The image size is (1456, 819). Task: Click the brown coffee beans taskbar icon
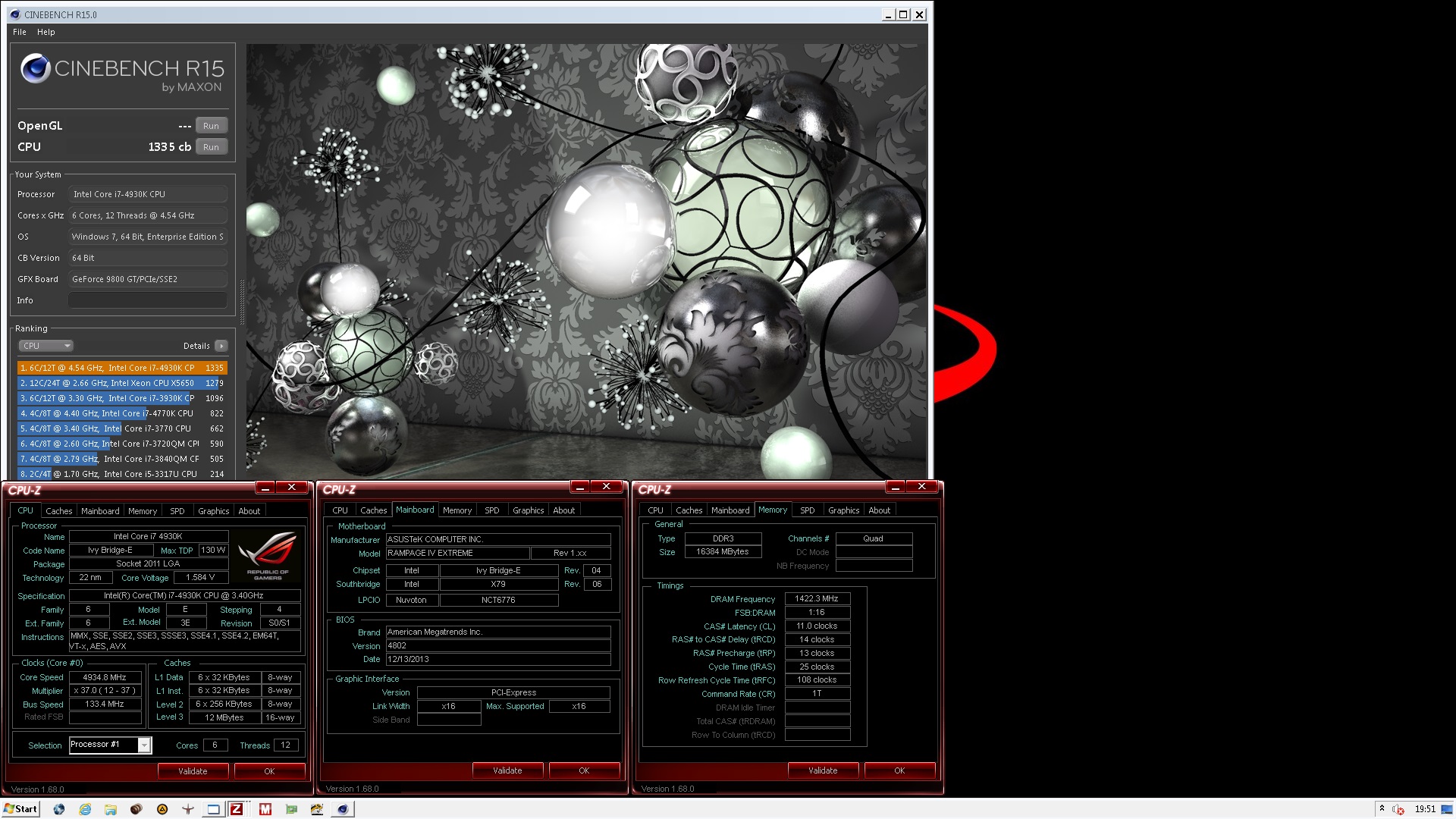[136, 809]
